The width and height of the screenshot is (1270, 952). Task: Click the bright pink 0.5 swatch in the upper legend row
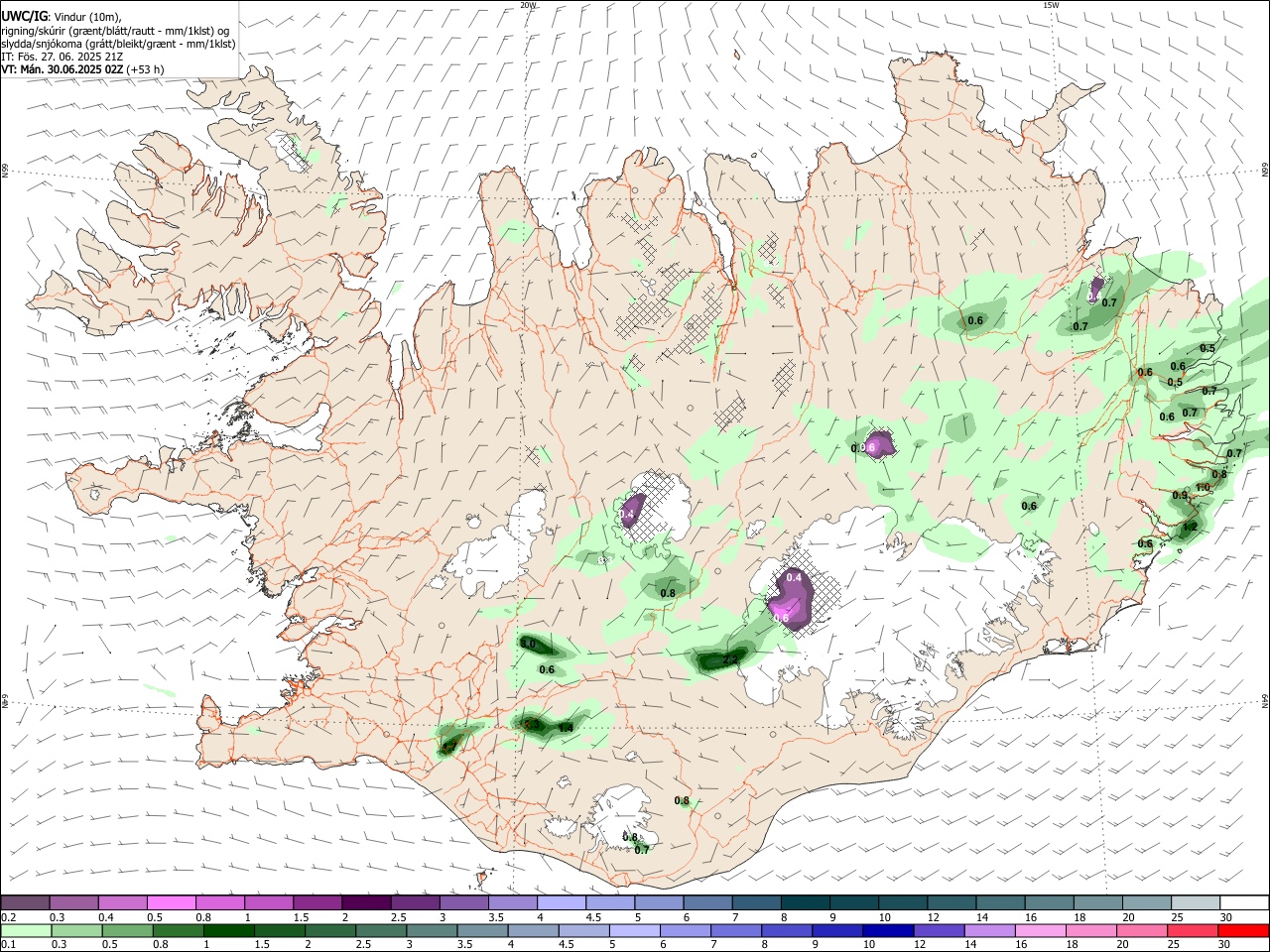(171, 902)
